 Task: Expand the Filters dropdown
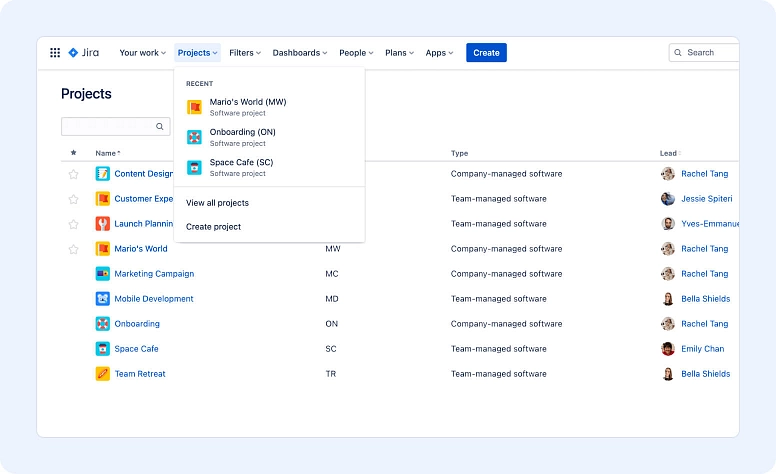(245, 53)
